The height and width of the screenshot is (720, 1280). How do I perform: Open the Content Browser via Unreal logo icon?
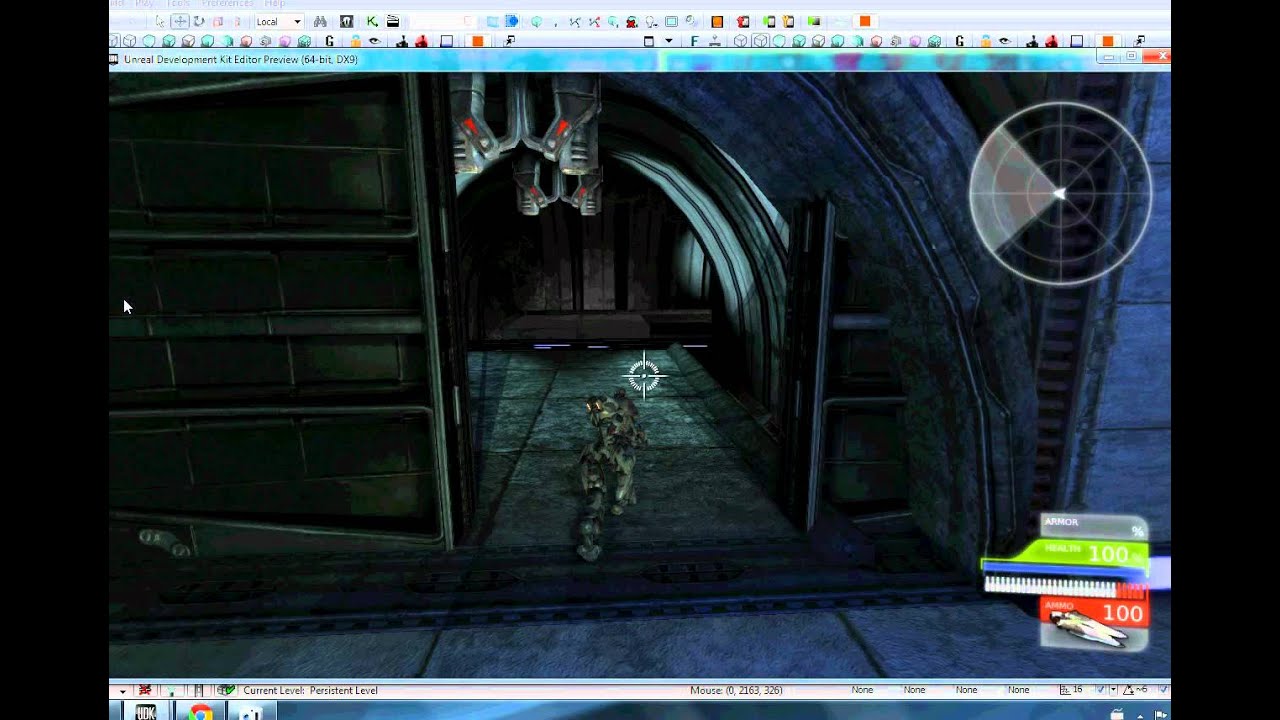346,21
